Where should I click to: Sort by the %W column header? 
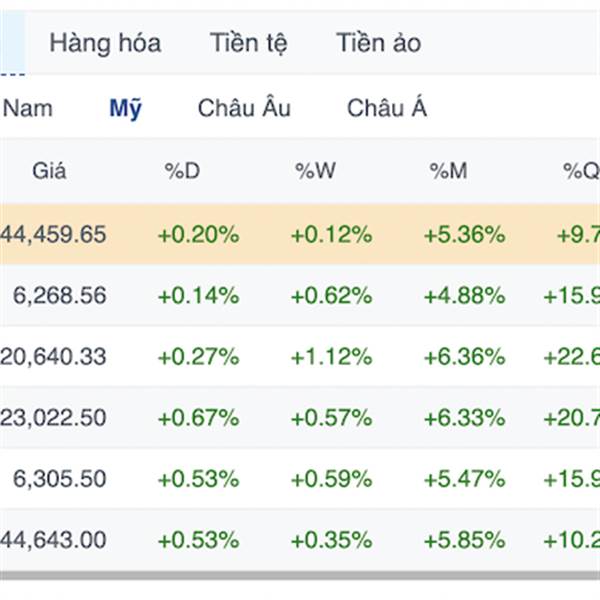(x=315, y=171)
